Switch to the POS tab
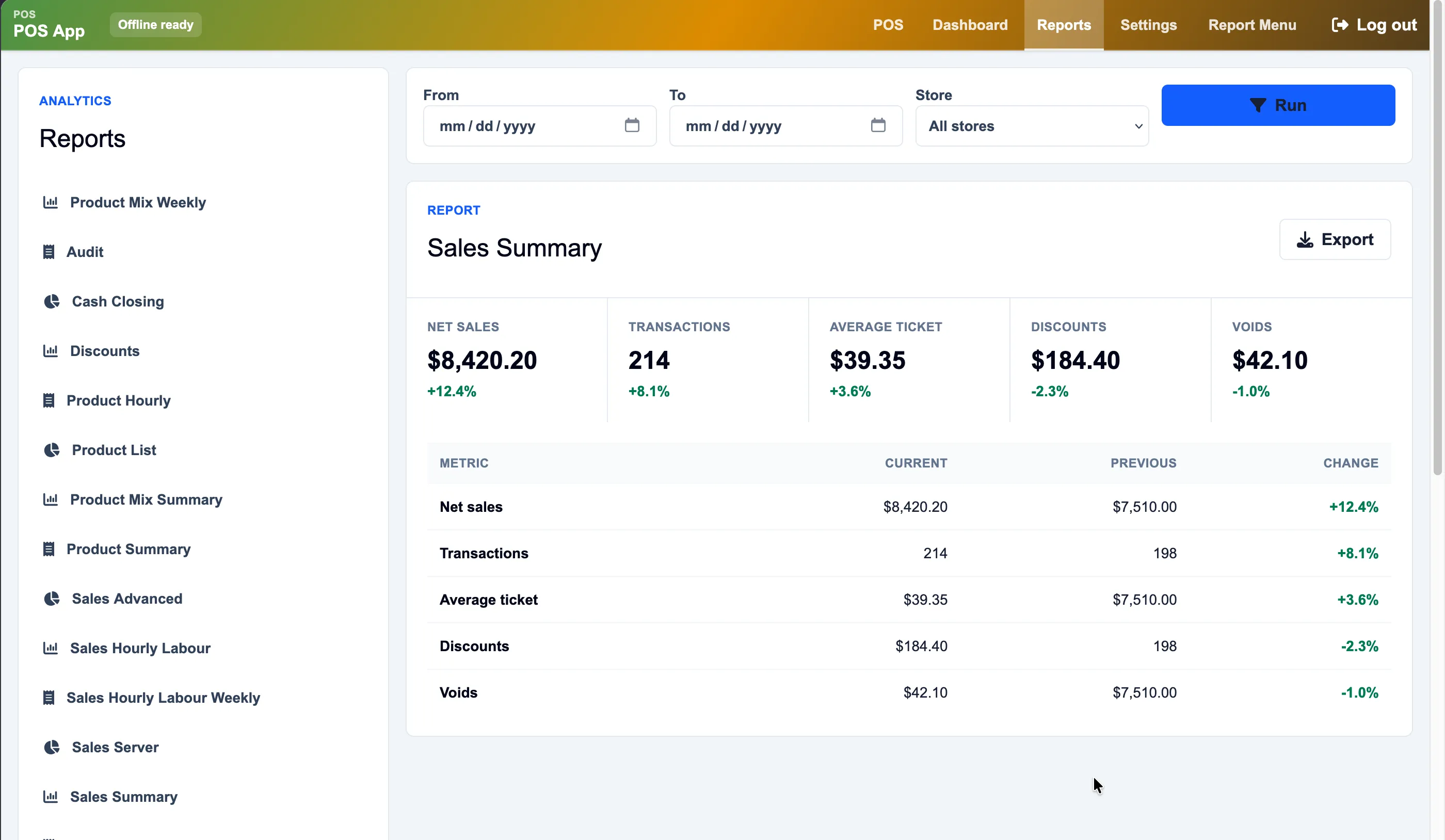Image resolution: width=1445 pixels, height=840 pixels. coord(888,25)
